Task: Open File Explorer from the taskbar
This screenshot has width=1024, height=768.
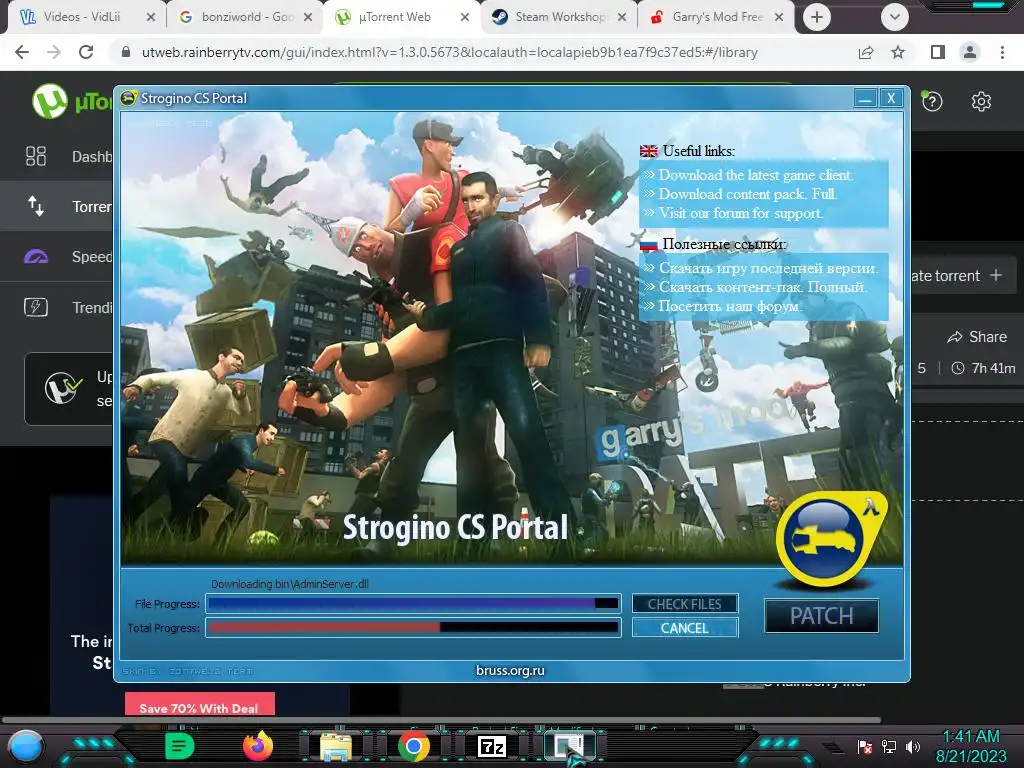Action: tap(336, 746)
